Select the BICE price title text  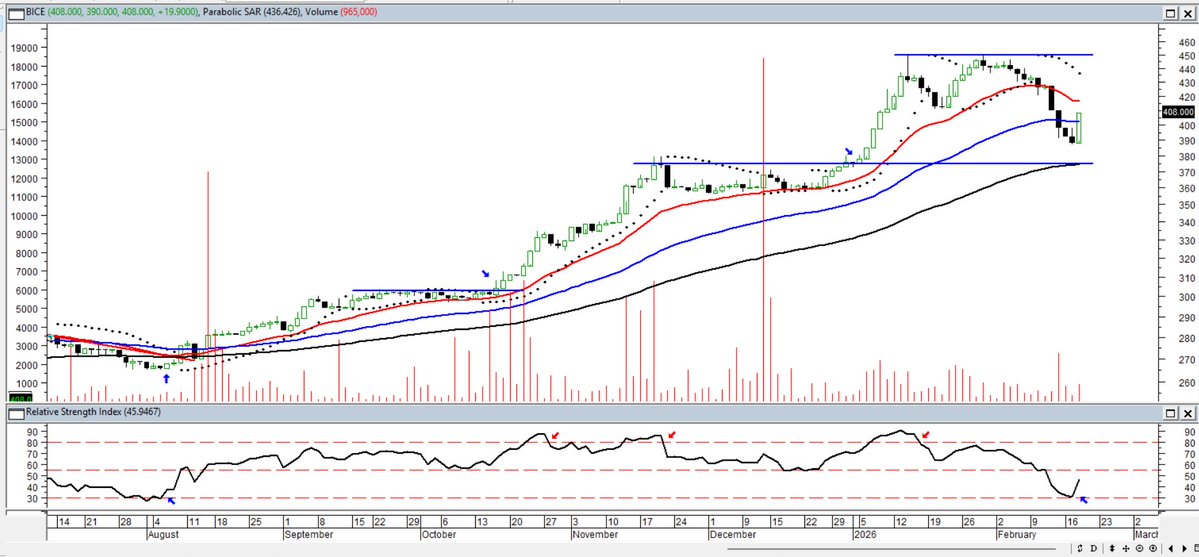(x=113, y=12)
